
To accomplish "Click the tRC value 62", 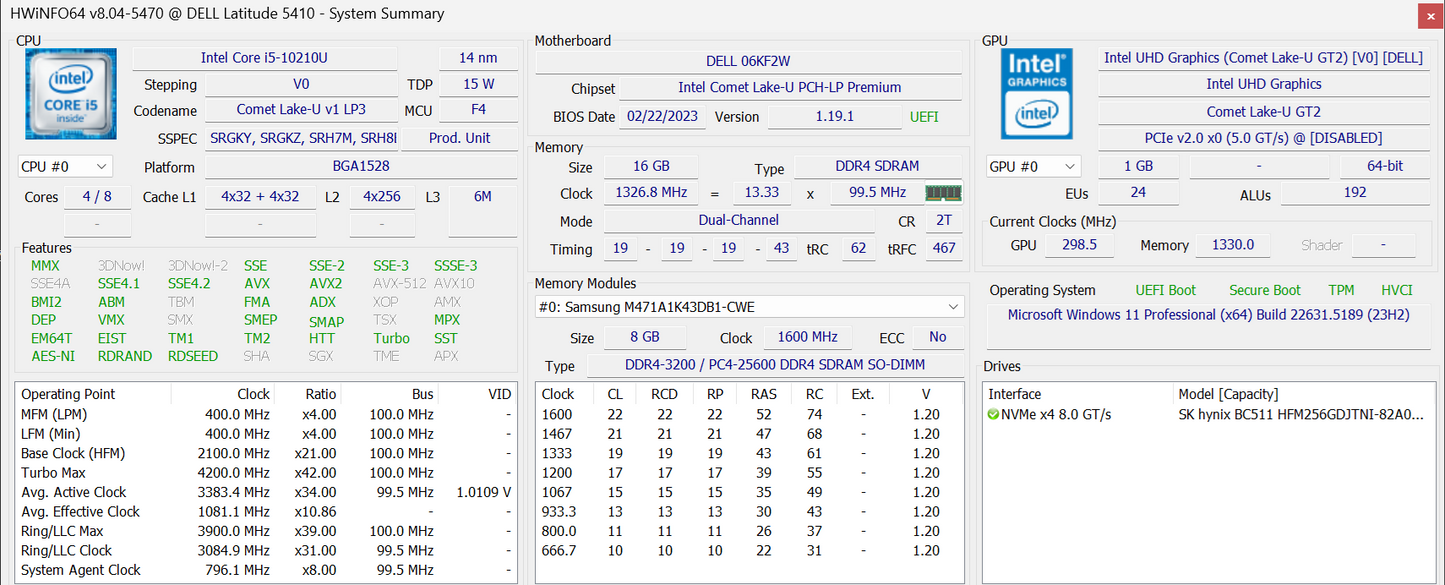I will pyautogui.click(x=857, y=248).
